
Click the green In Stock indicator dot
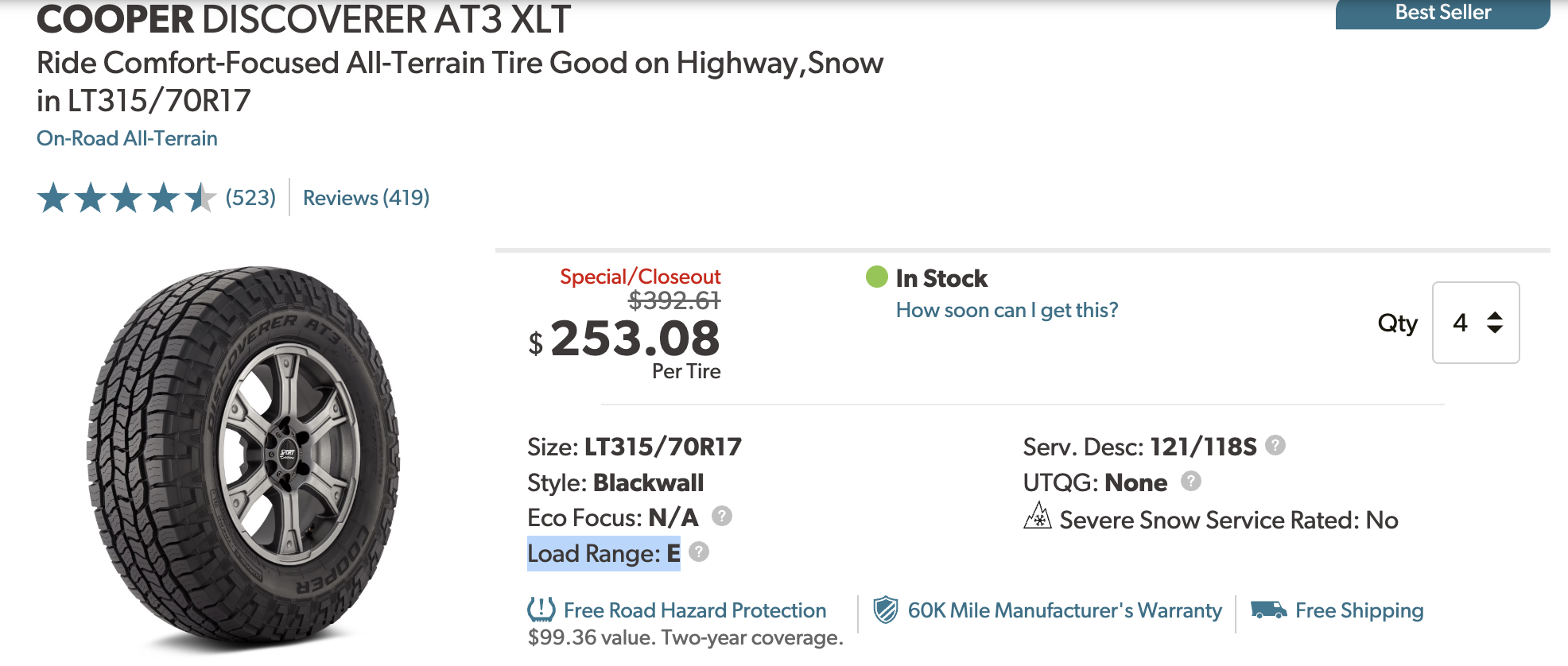877,277
